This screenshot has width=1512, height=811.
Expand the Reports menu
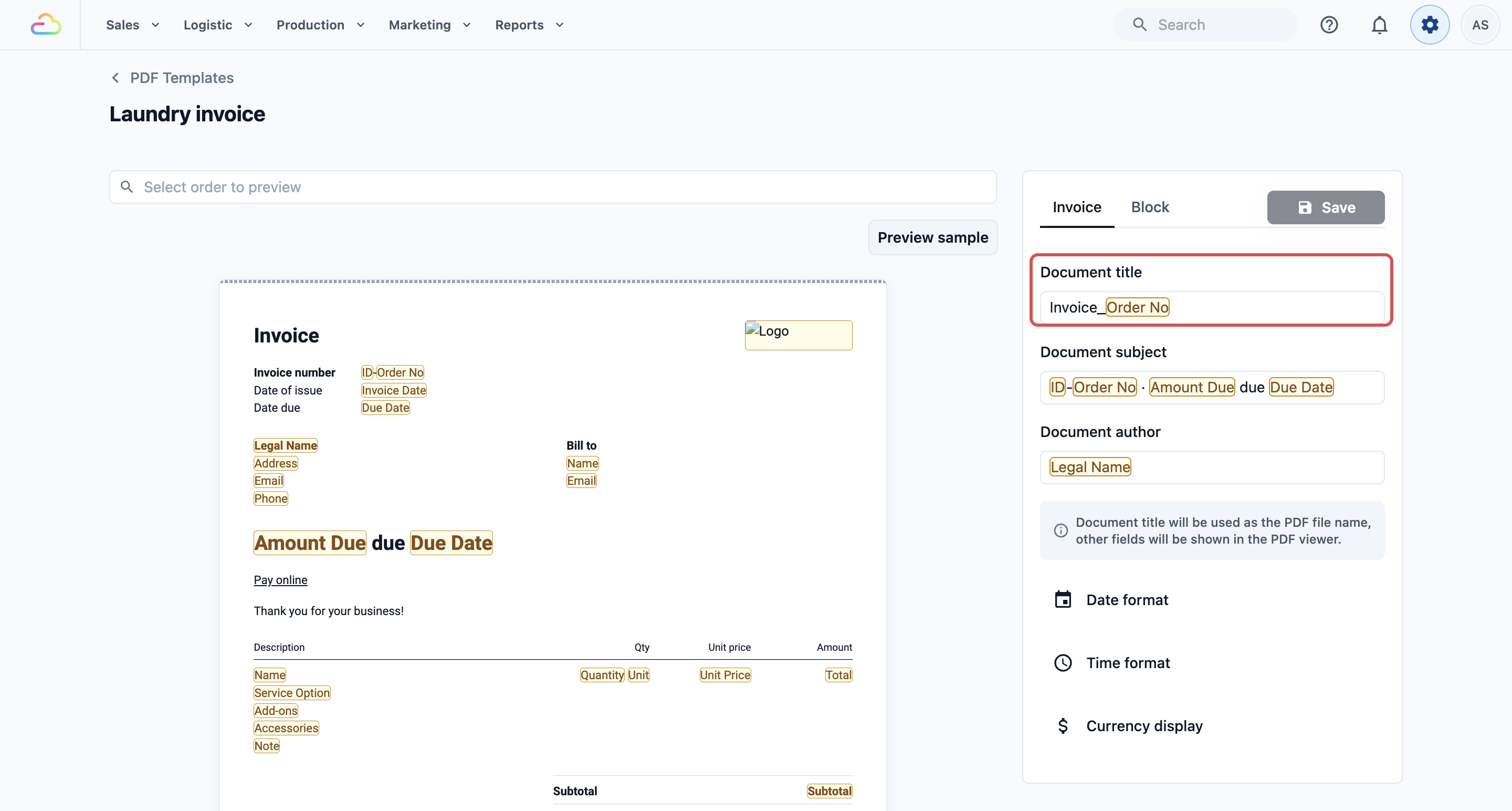529,25
